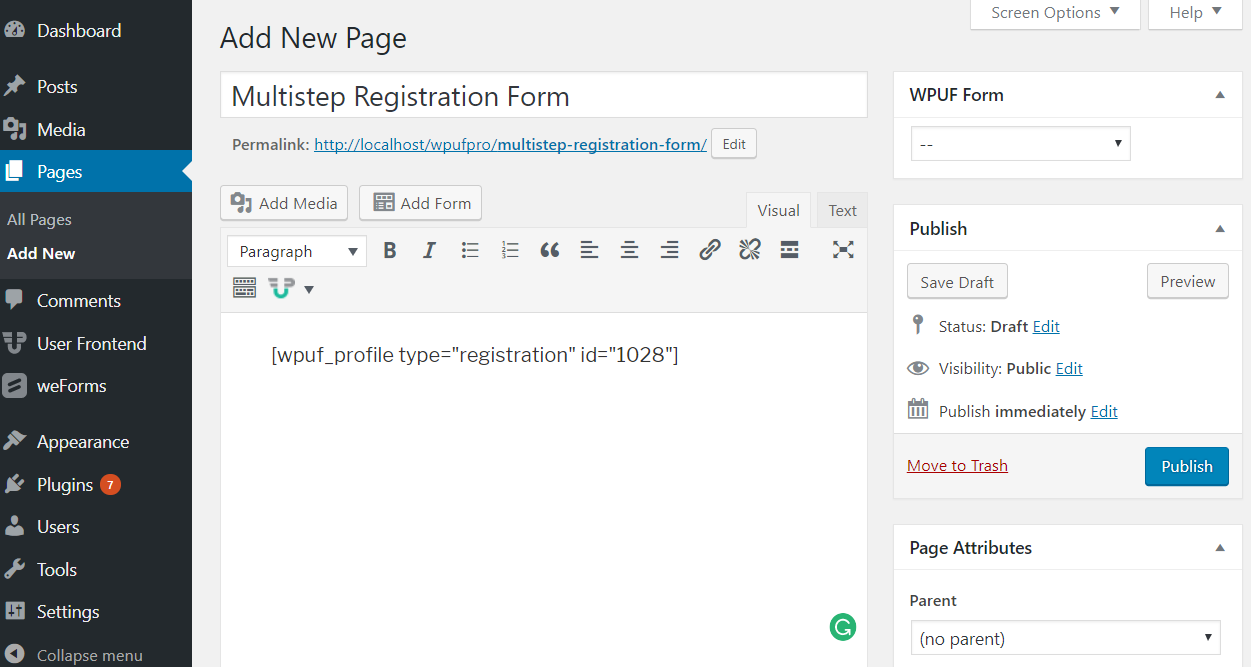This screenshot has width=1251, height=667.
Task: Align text left
Action: coord(589,251)
